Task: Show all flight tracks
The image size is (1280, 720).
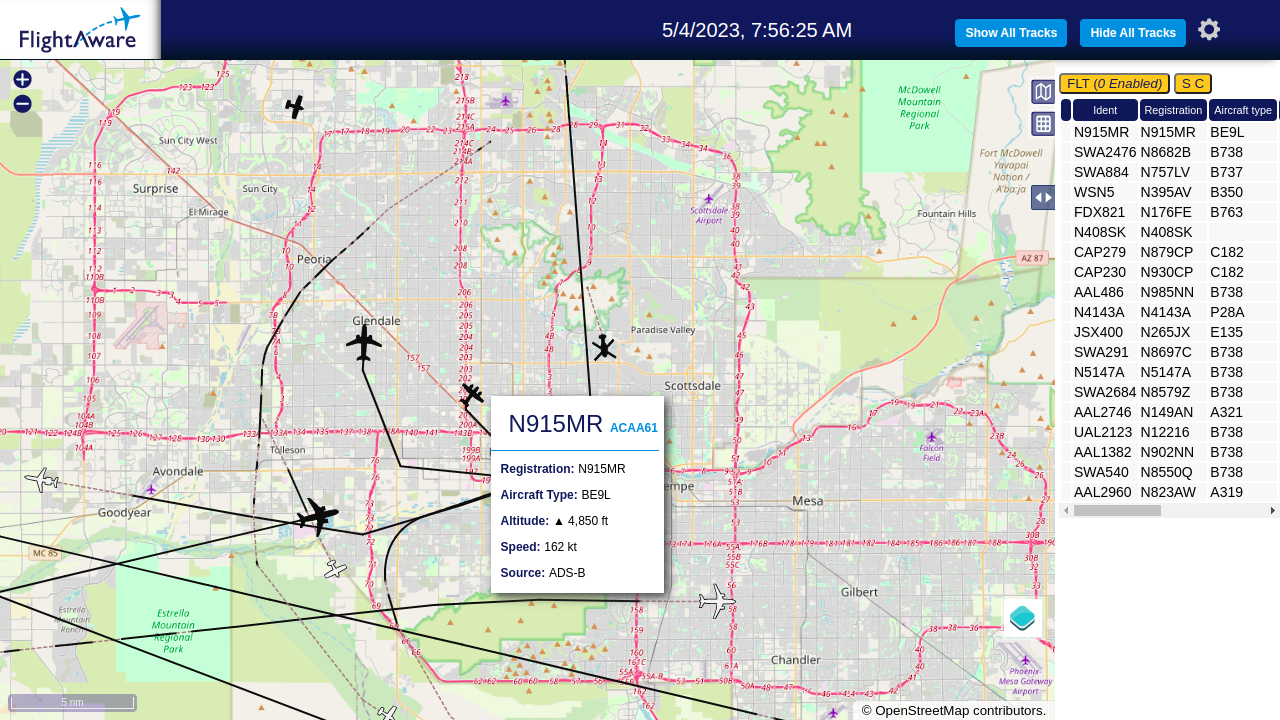Action: [1011, 33]
